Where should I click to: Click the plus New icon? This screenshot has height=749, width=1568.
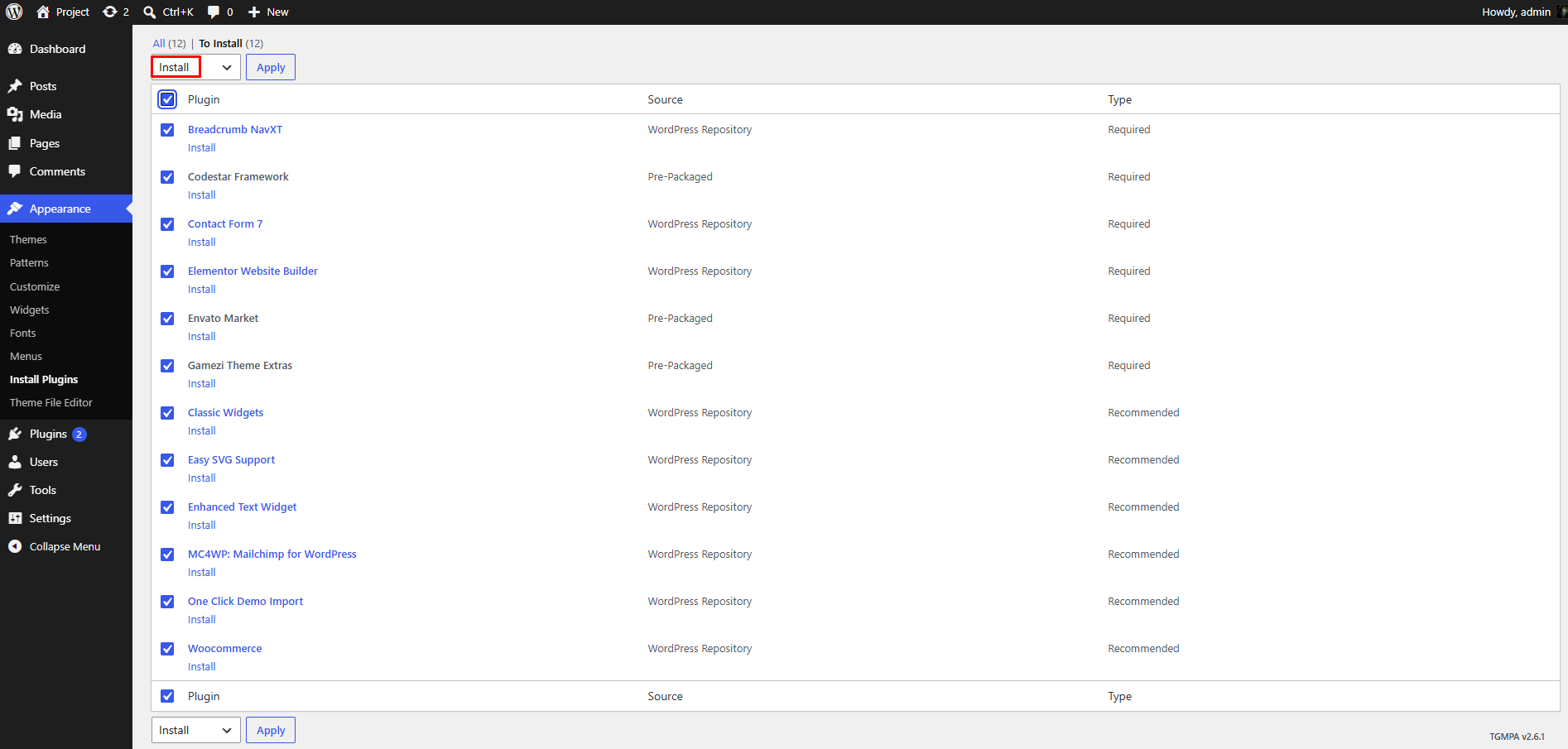pyautogui.click(x=254, y=12)
